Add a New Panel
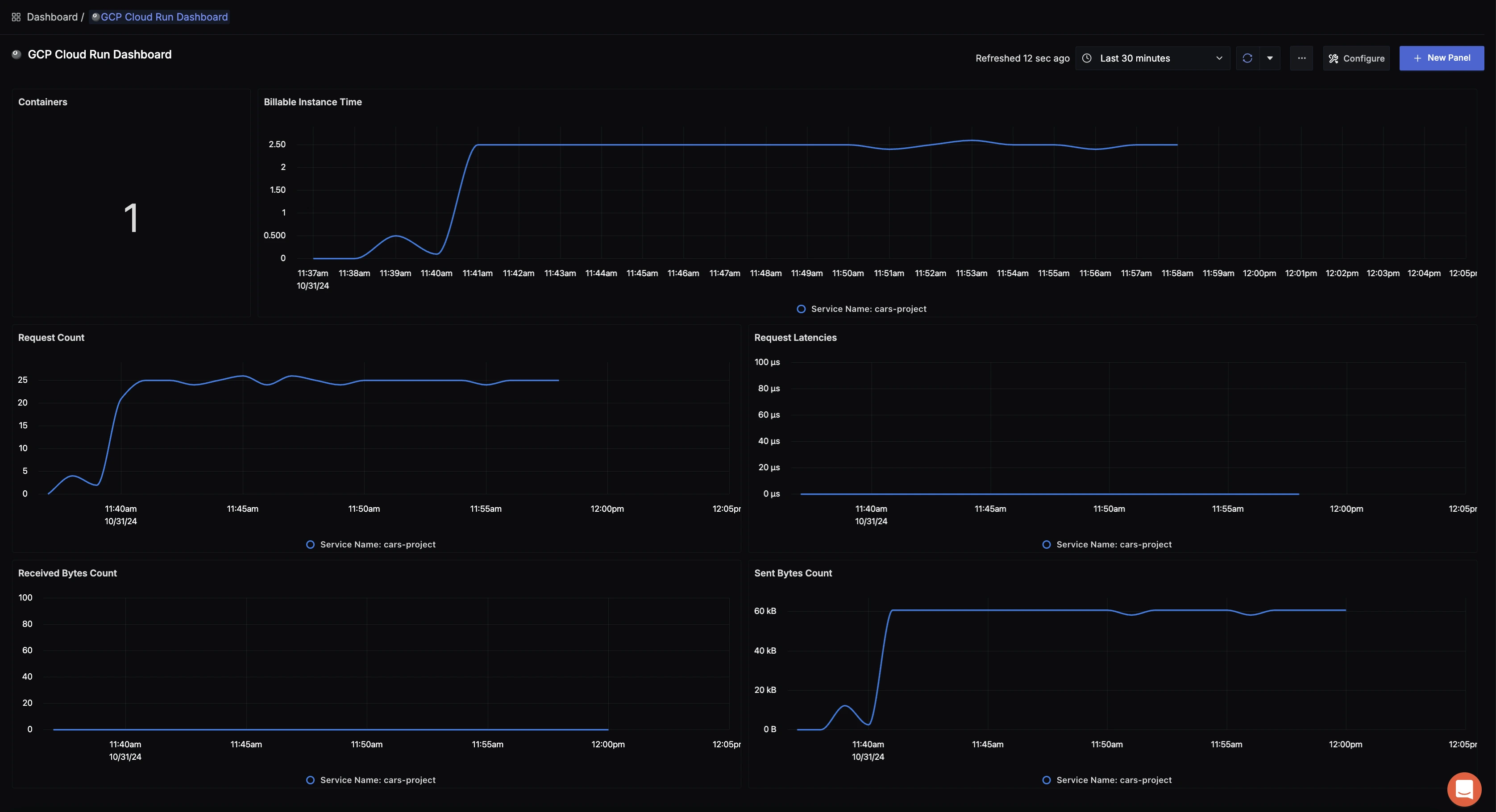This screenshot has width=1496, height=812. coord(1442,58)
